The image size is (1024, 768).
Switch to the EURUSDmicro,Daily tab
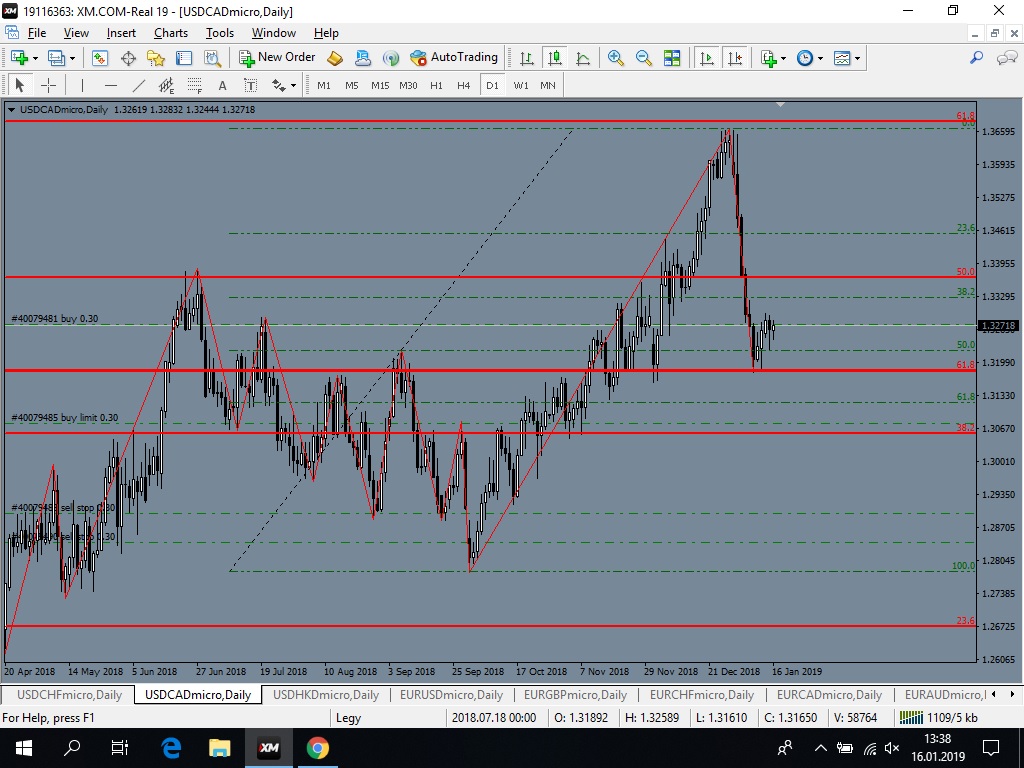pos(451,695)
